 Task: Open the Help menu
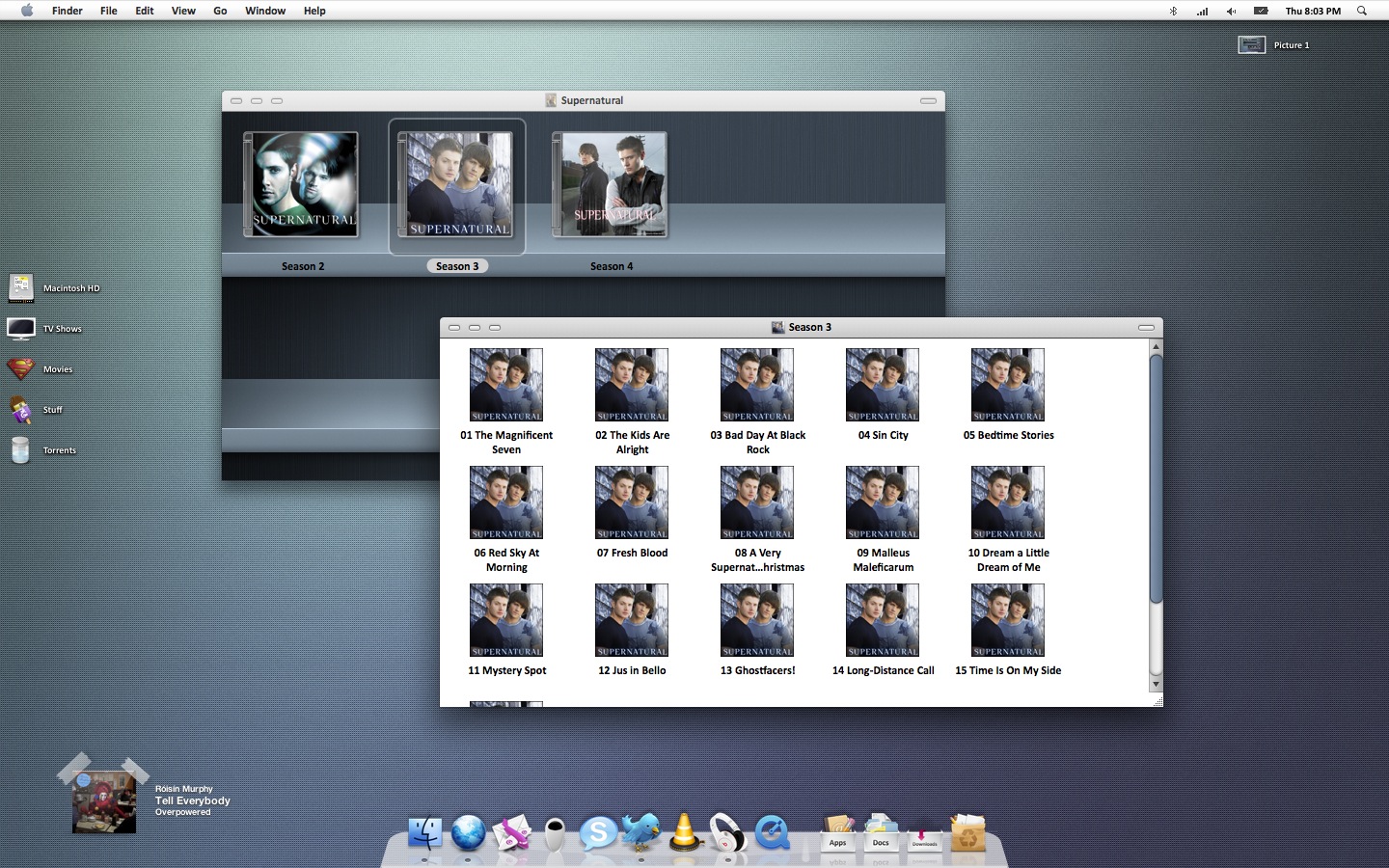(314, 11)
